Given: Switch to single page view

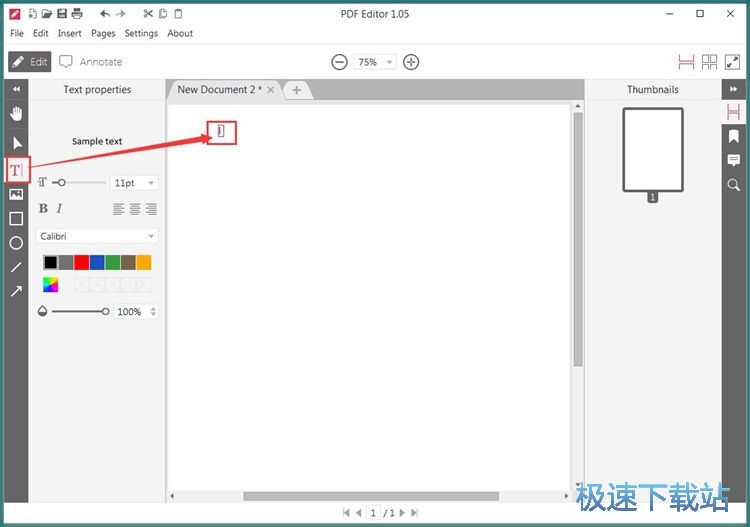Looking at the screenshot, I should tap(686, 62).
